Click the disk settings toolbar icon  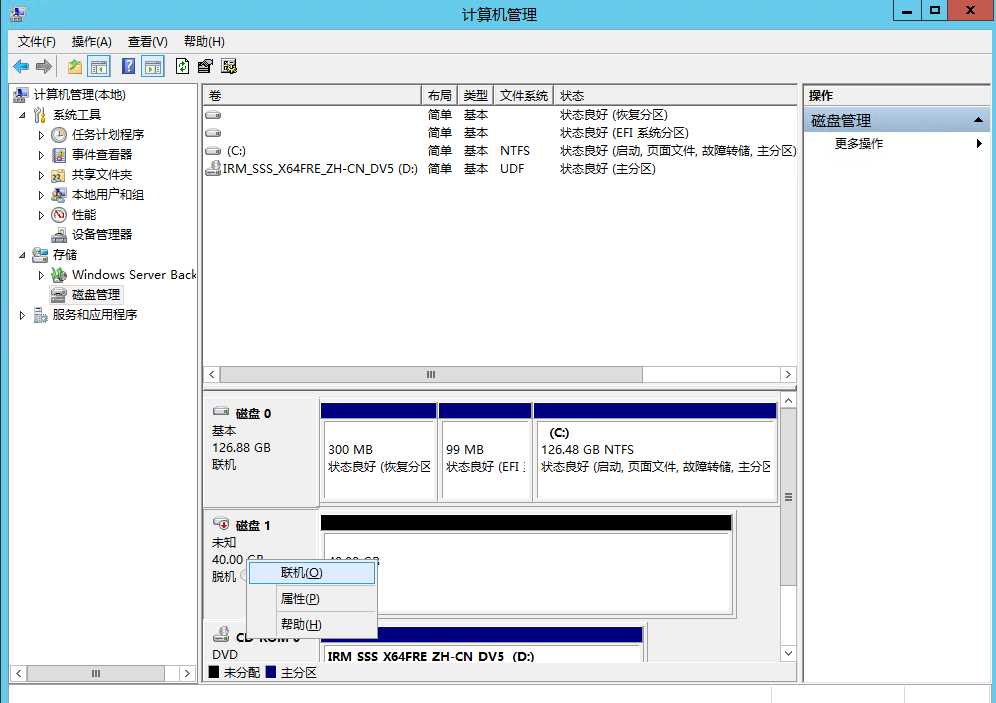click(x=229, y=66)
